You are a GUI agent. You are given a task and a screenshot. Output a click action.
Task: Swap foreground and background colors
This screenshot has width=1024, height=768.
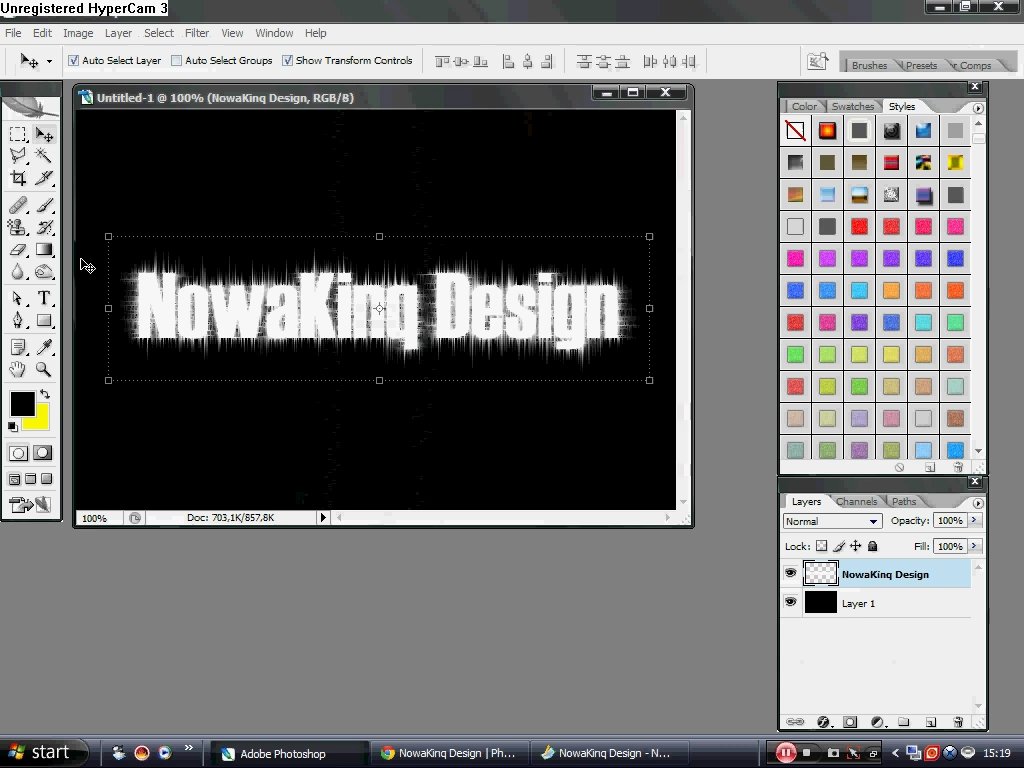coord(44,394)
